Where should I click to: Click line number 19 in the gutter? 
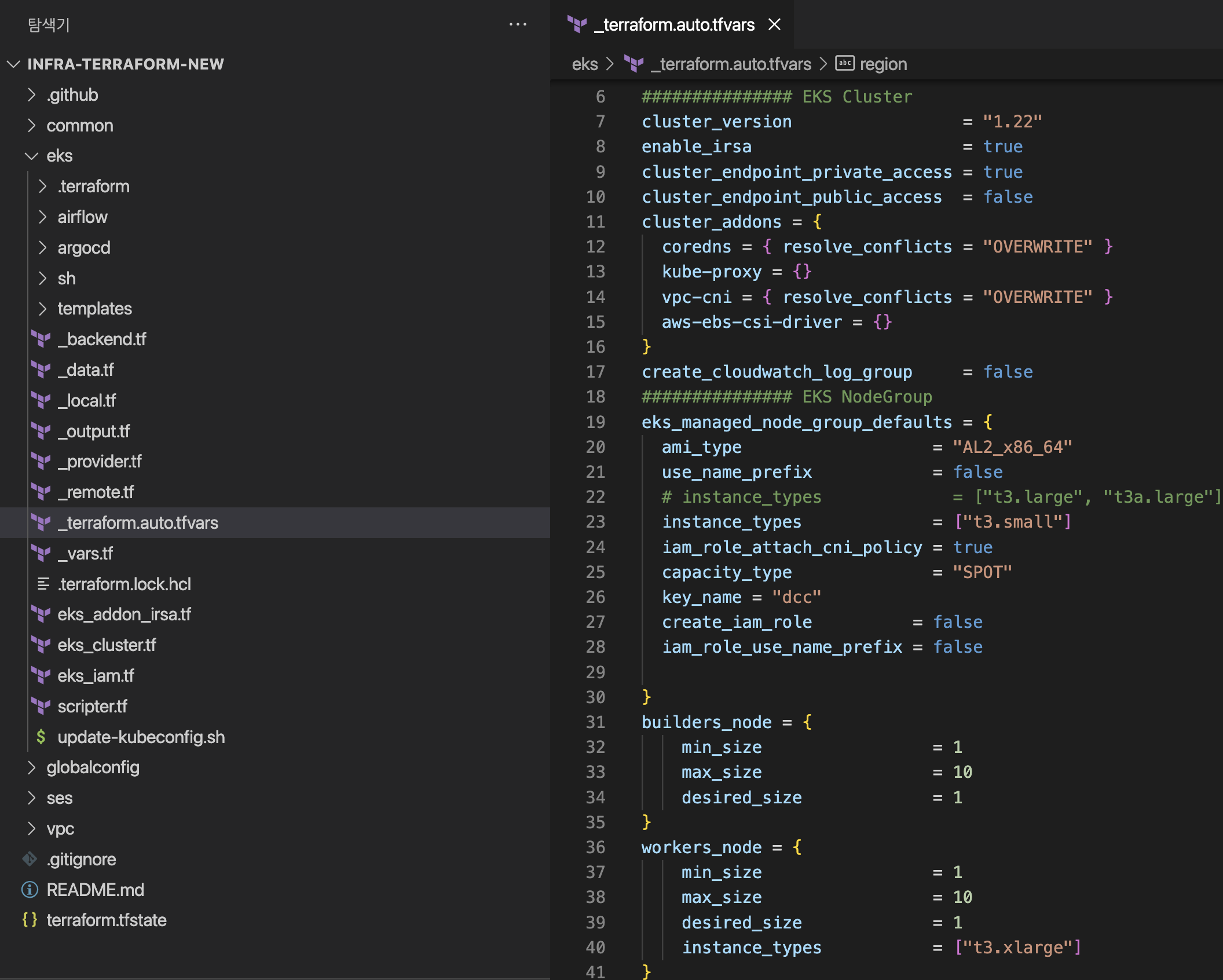pos(595,422)
